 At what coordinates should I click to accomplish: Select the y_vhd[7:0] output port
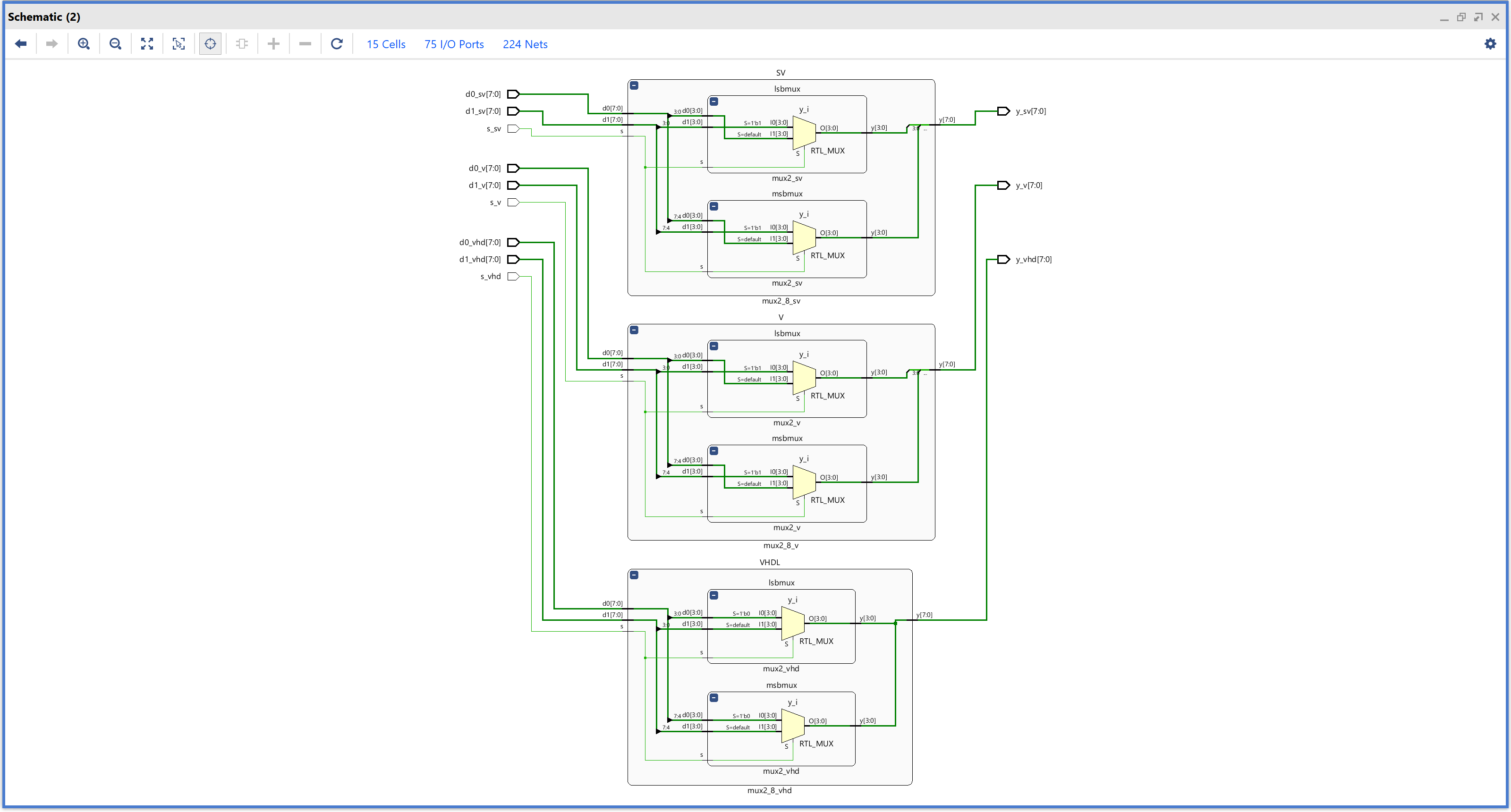pyautogui.click(x=1003, y=260)
